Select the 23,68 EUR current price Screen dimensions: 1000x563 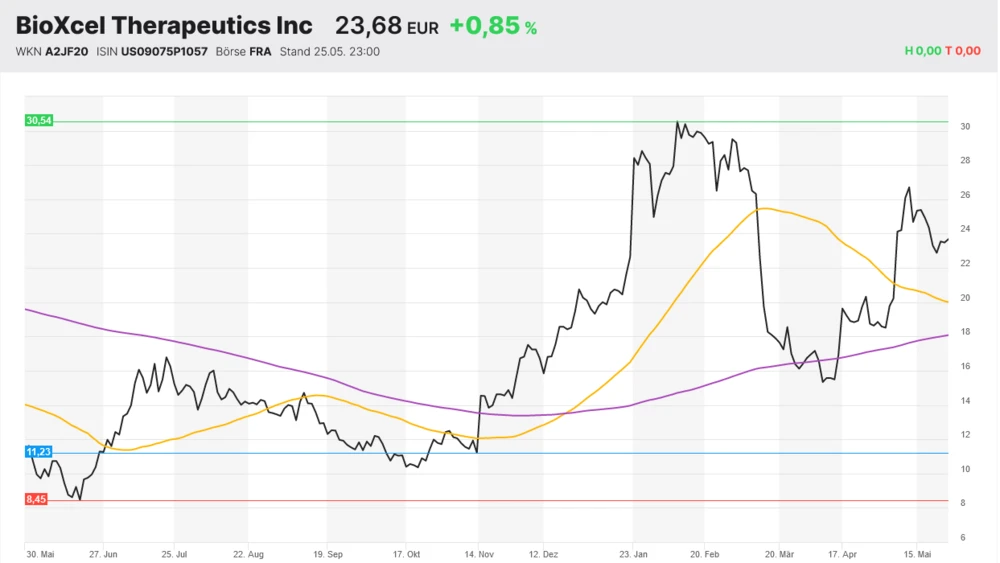[386, 26]
